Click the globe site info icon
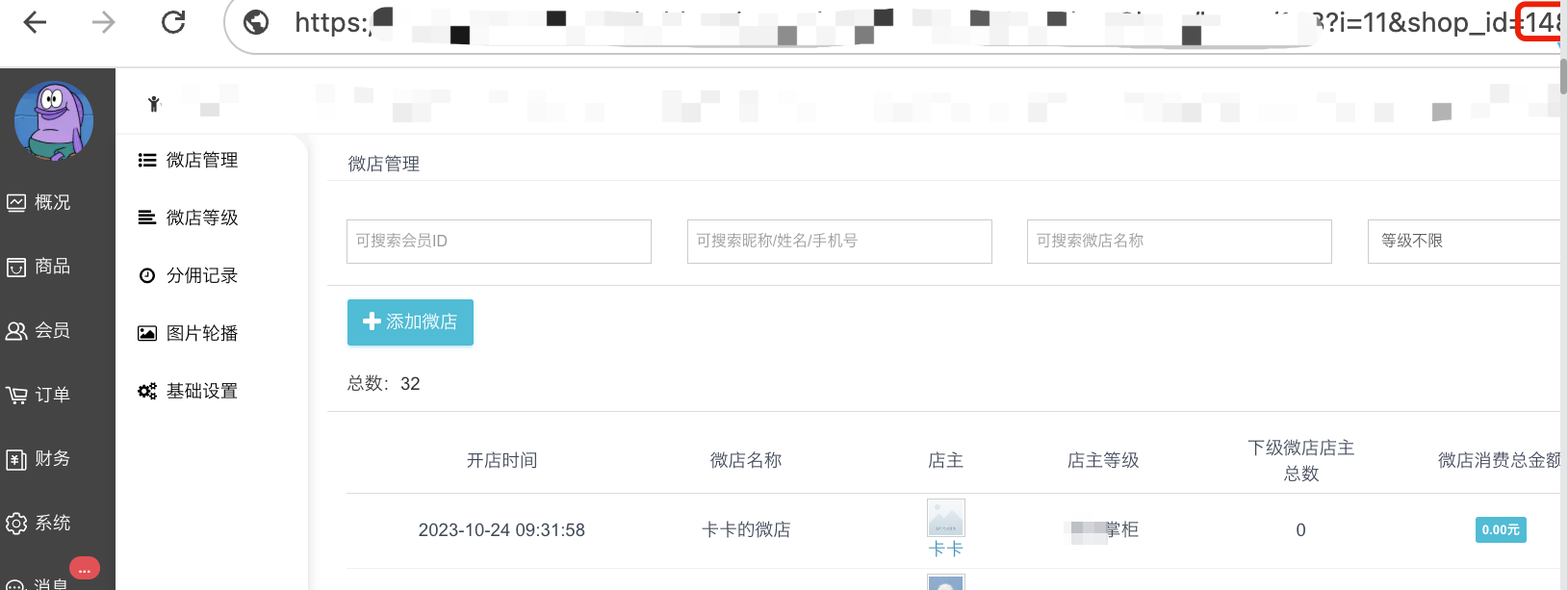1568x590 pixels. (x=256, y=22)
